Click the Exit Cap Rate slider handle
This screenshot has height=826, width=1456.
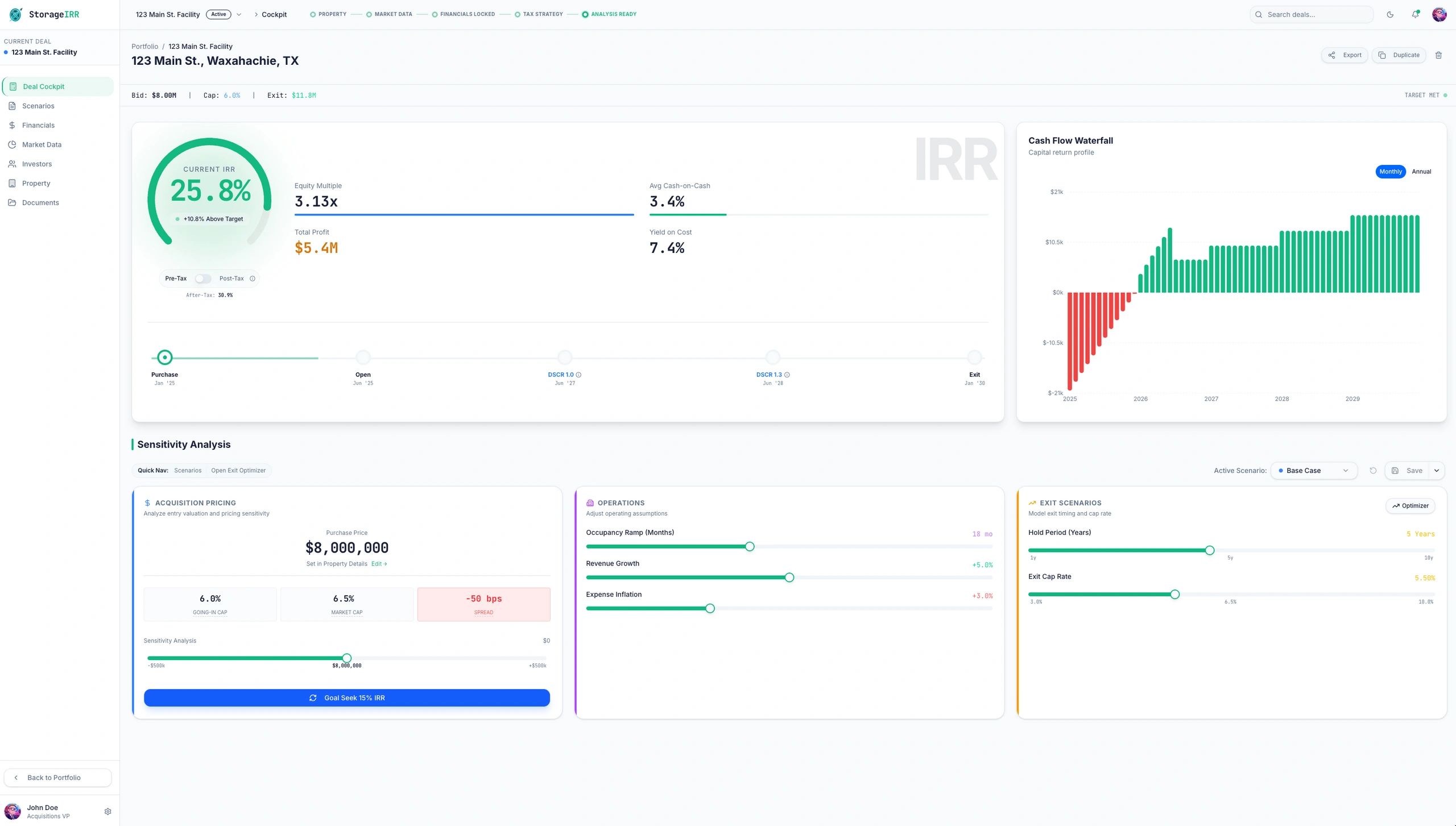pyautogui.click(x=1174, y=595)
